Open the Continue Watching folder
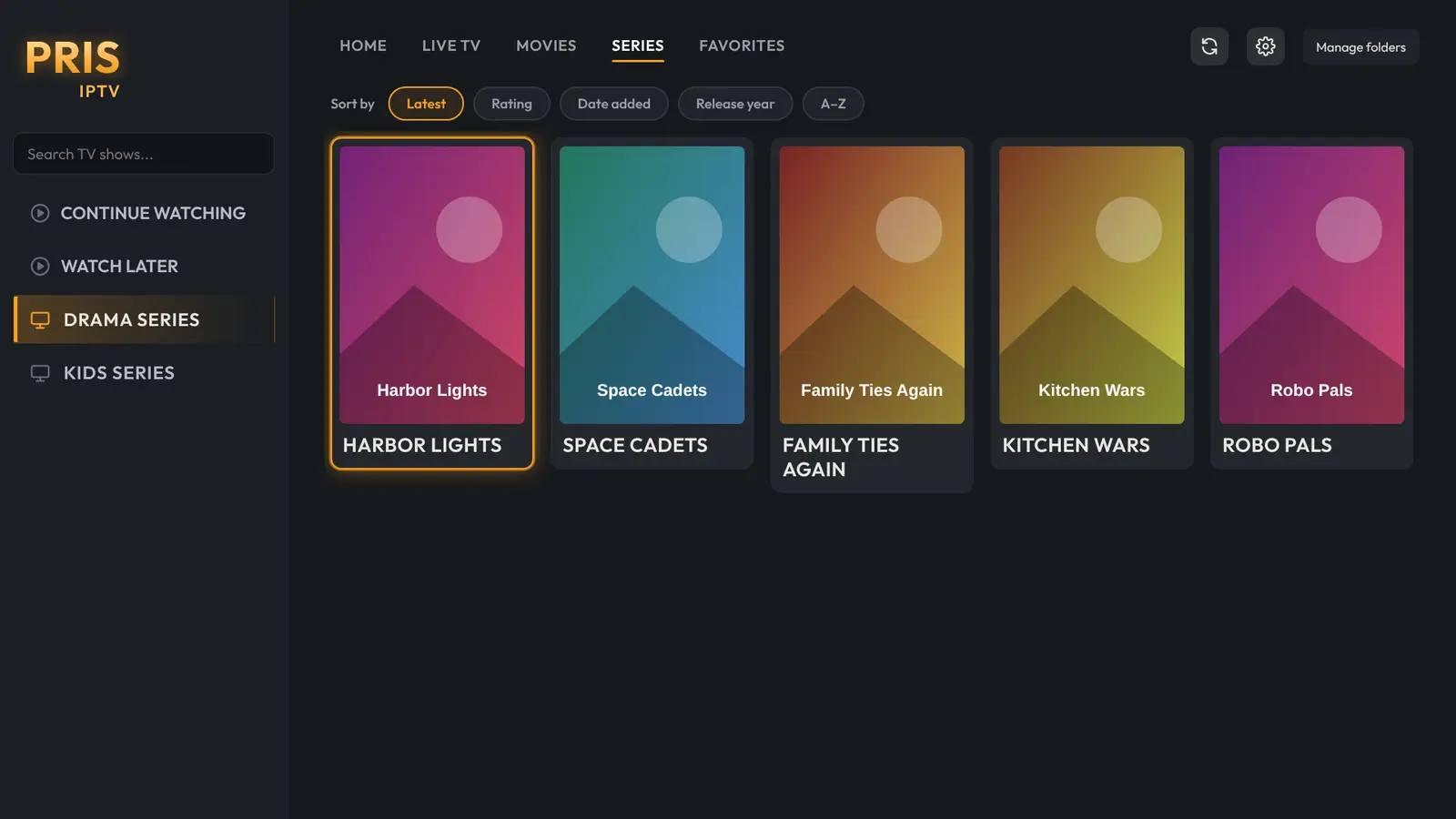1456x819 pixels. 144,213
